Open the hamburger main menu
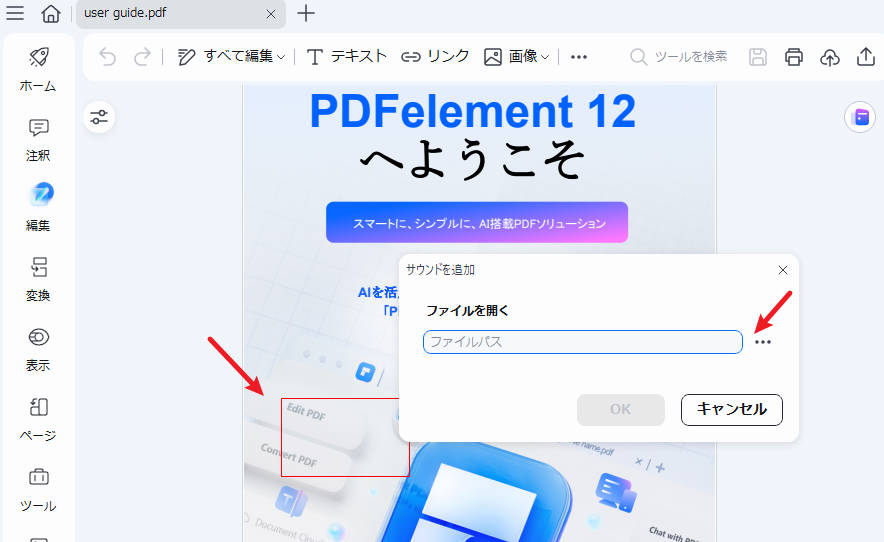 [x=15, y=13]
